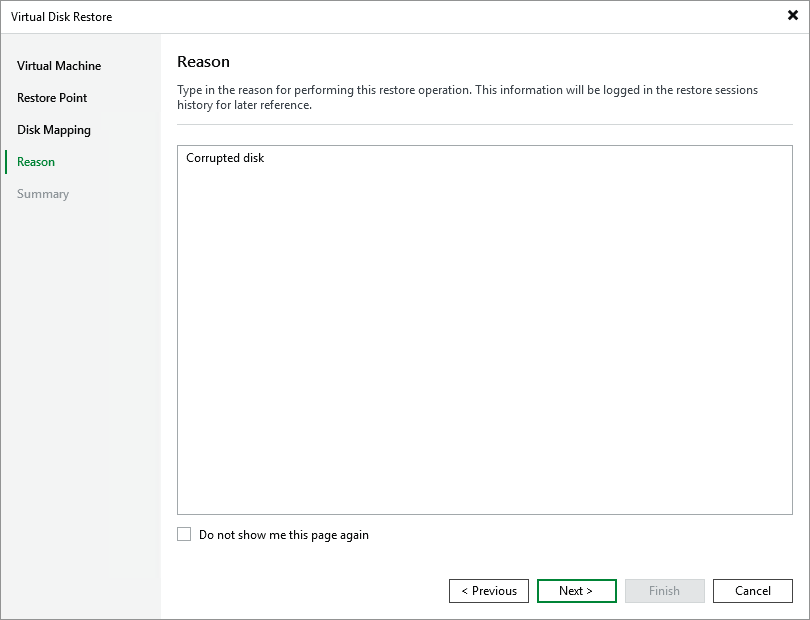Click the Reason page heading
The image size is (810, 620).
pos(203,61)
